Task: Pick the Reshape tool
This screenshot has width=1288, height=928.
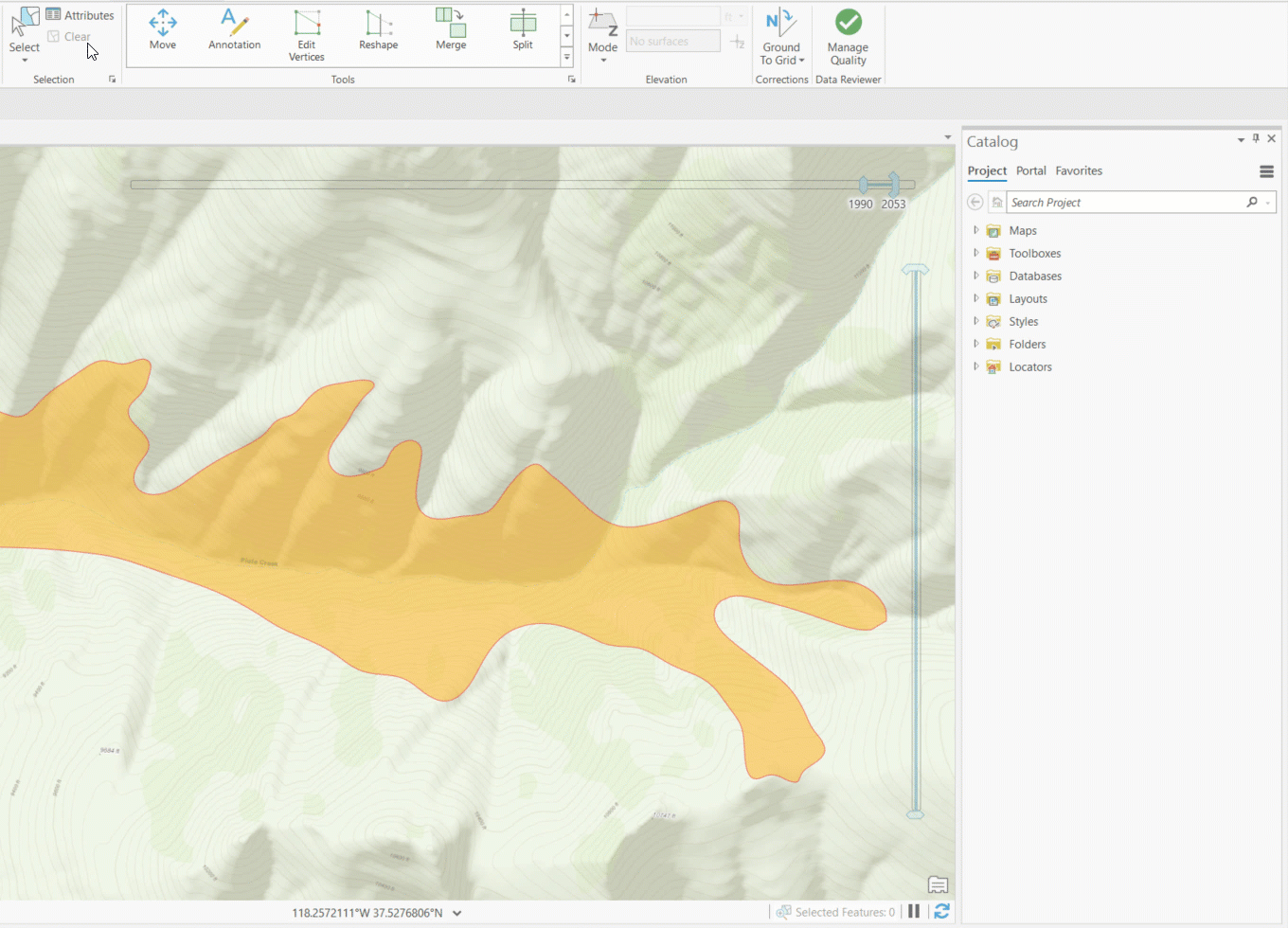Action: pos(378,30)
